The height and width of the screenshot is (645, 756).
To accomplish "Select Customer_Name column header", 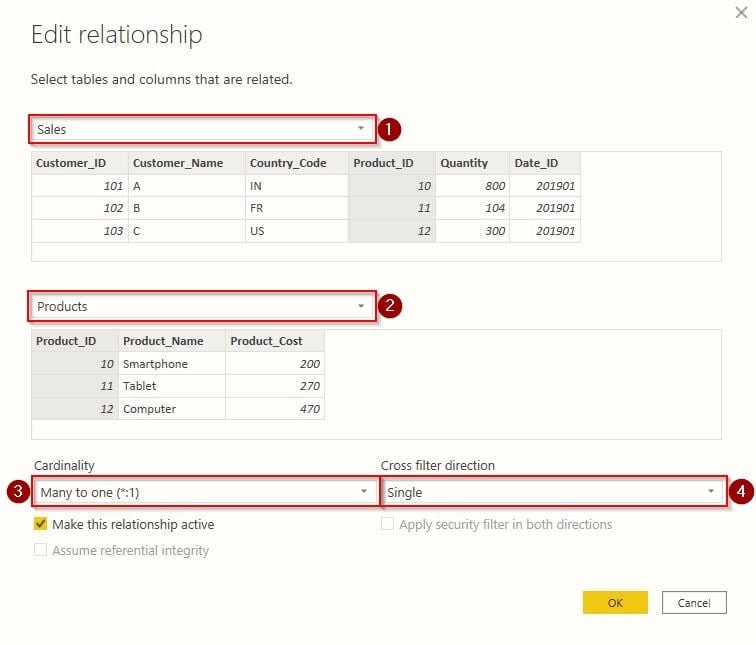I will (187, 163).
